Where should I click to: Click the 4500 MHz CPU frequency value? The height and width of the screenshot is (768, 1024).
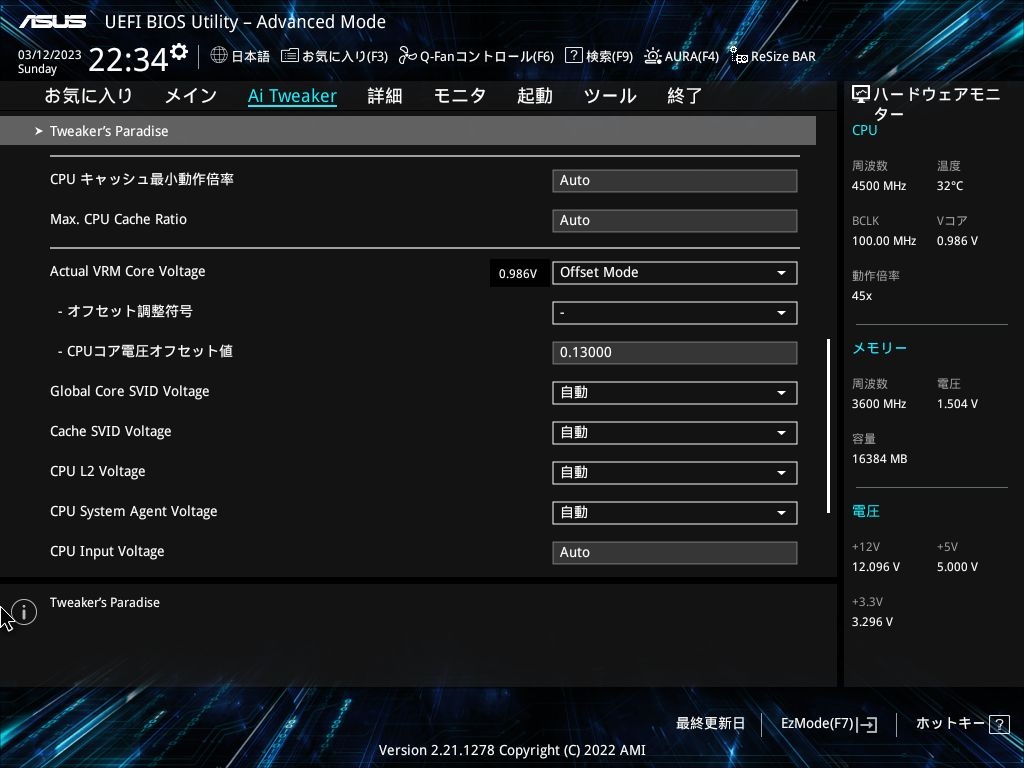(x=879, y=186)
